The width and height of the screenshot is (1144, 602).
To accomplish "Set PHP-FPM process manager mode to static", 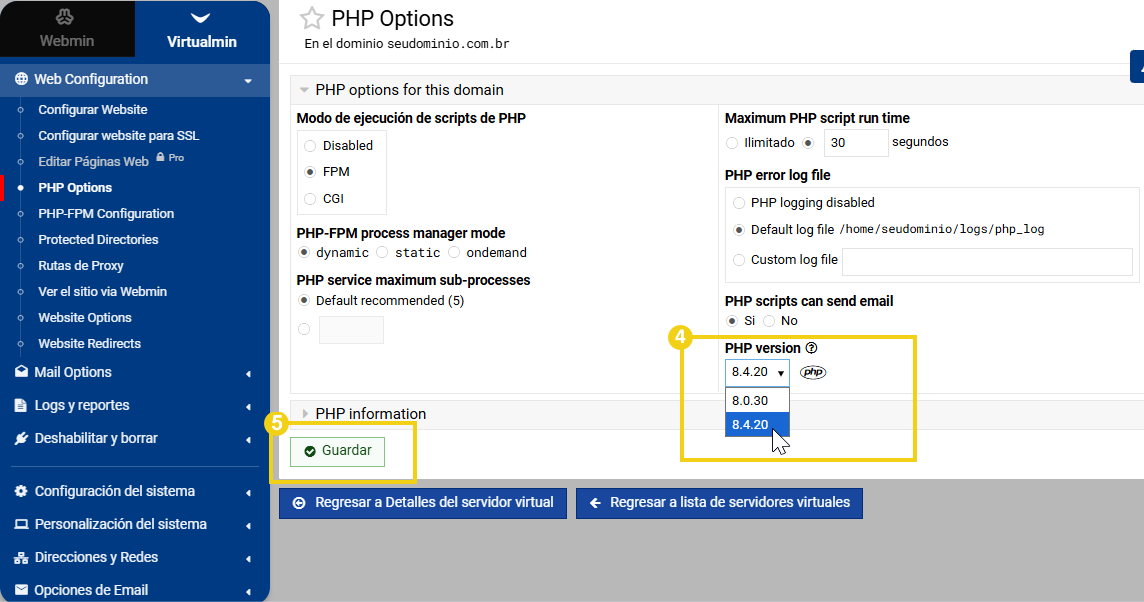I will [x=381, y=252].
